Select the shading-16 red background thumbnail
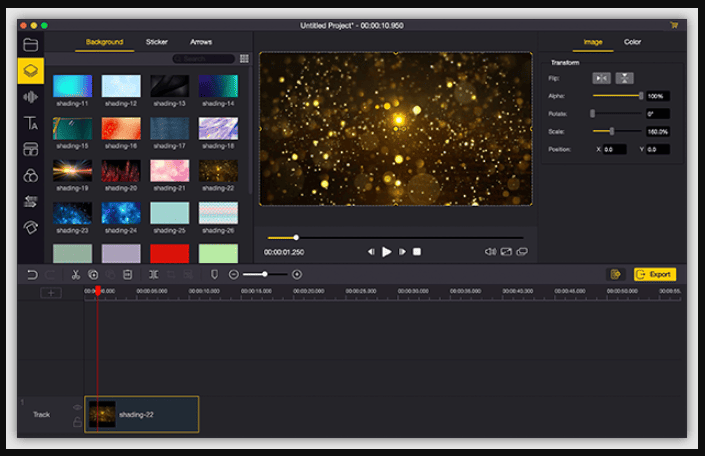 [x=121, y=129]
